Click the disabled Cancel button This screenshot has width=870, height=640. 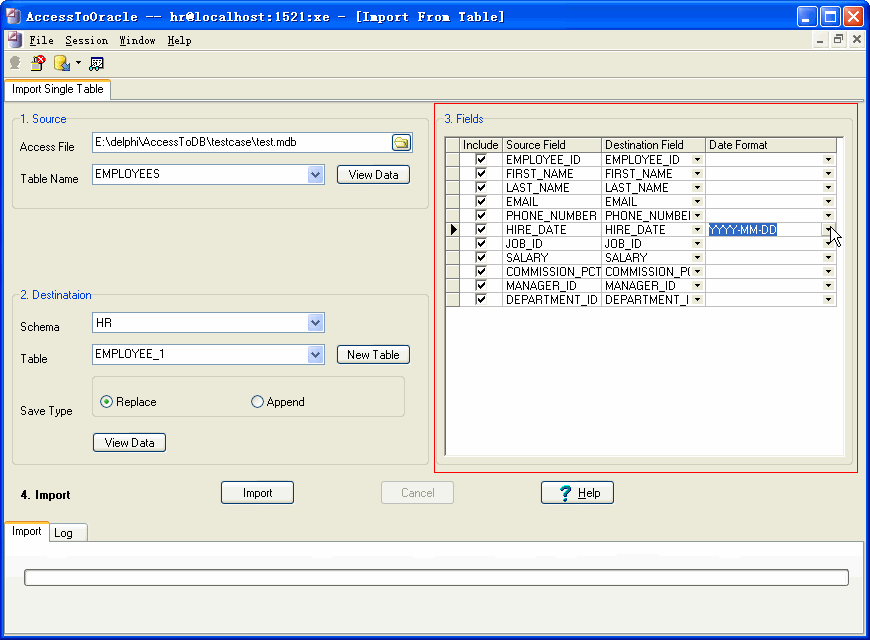tap(417, 493)
